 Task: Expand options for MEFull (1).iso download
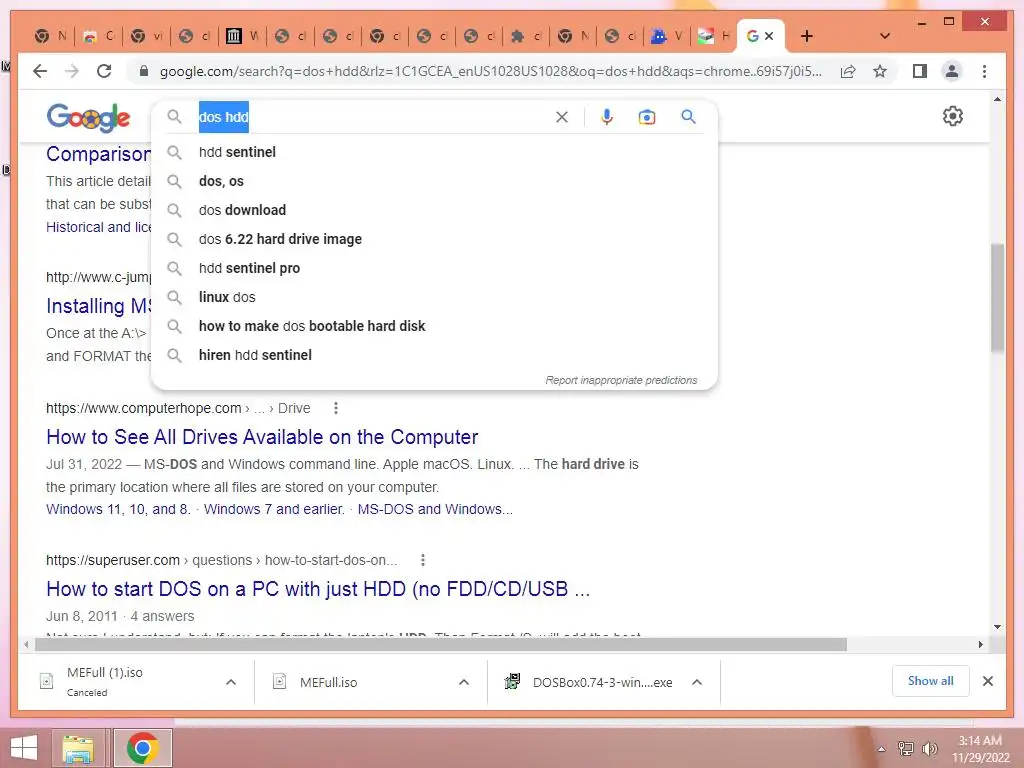tap(231, 682)
